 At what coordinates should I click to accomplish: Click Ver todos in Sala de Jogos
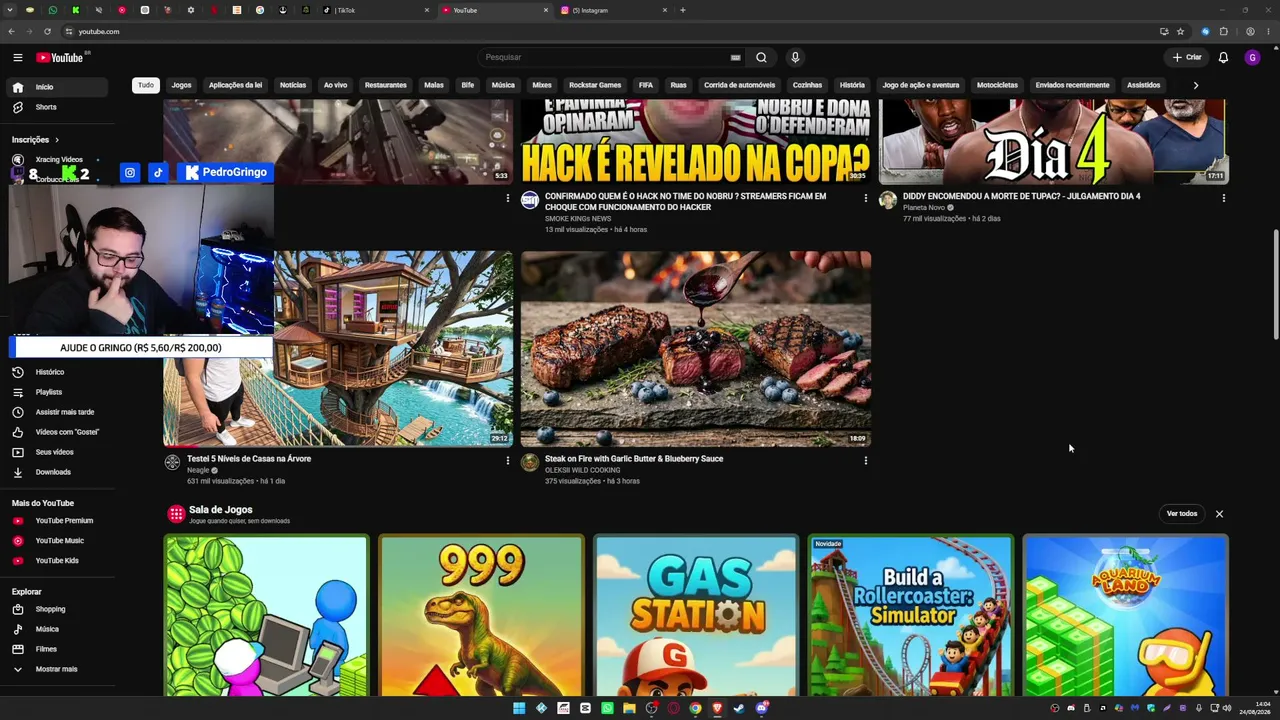(1182, 514)
